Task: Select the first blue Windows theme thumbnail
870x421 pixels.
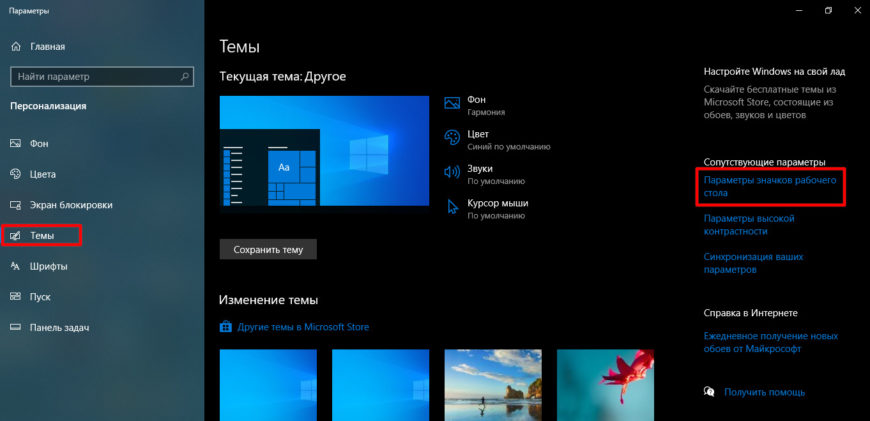Action: coord(268,385)
